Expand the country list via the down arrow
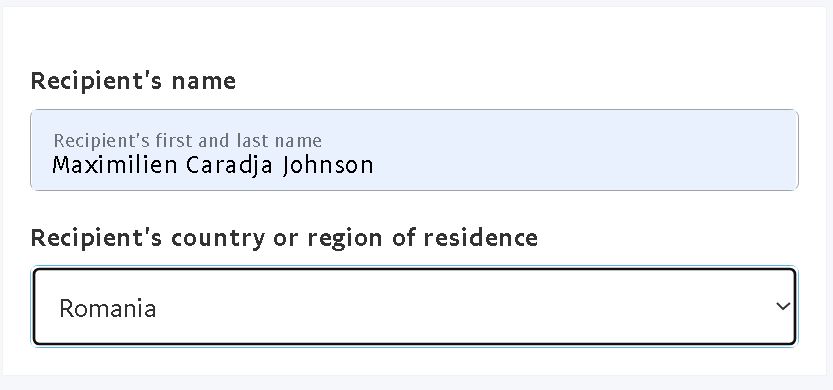 [x=783, y=307]
